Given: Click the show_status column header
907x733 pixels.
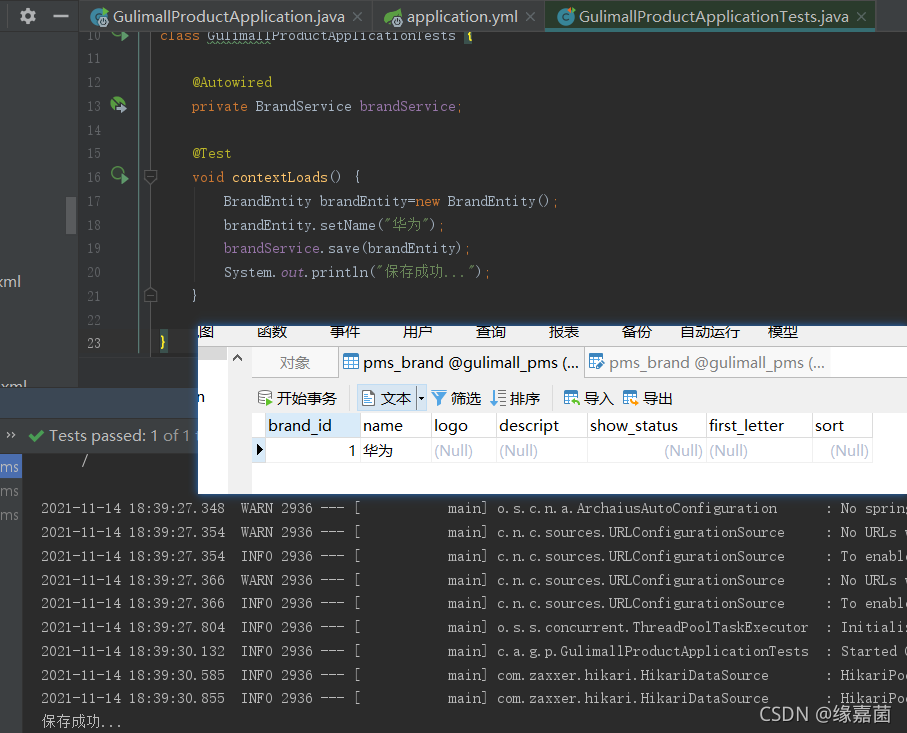Looking at the screenshot, I should point(647,426).
